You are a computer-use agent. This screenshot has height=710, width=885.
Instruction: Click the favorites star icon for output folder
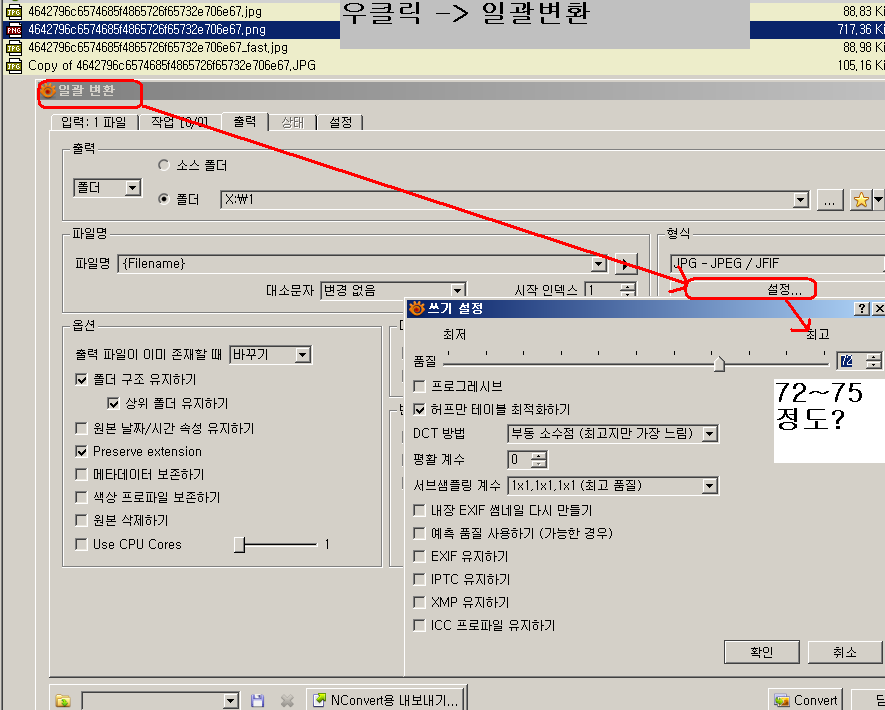coord(861,200)
